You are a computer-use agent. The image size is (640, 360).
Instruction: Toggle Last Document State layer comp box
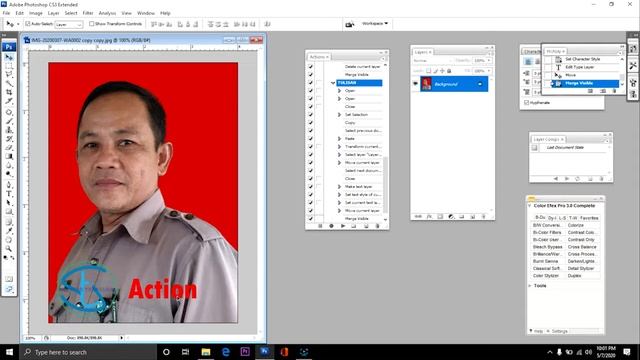[x=534, y=148]
